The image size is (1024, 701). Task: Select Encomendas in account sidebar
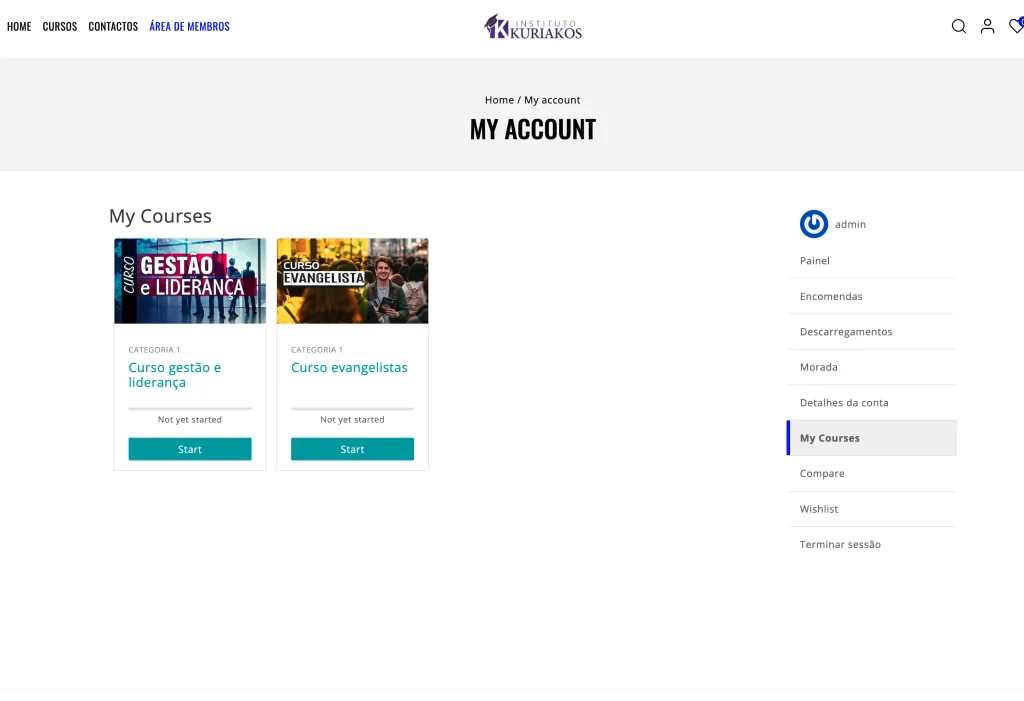coord(872,296)
